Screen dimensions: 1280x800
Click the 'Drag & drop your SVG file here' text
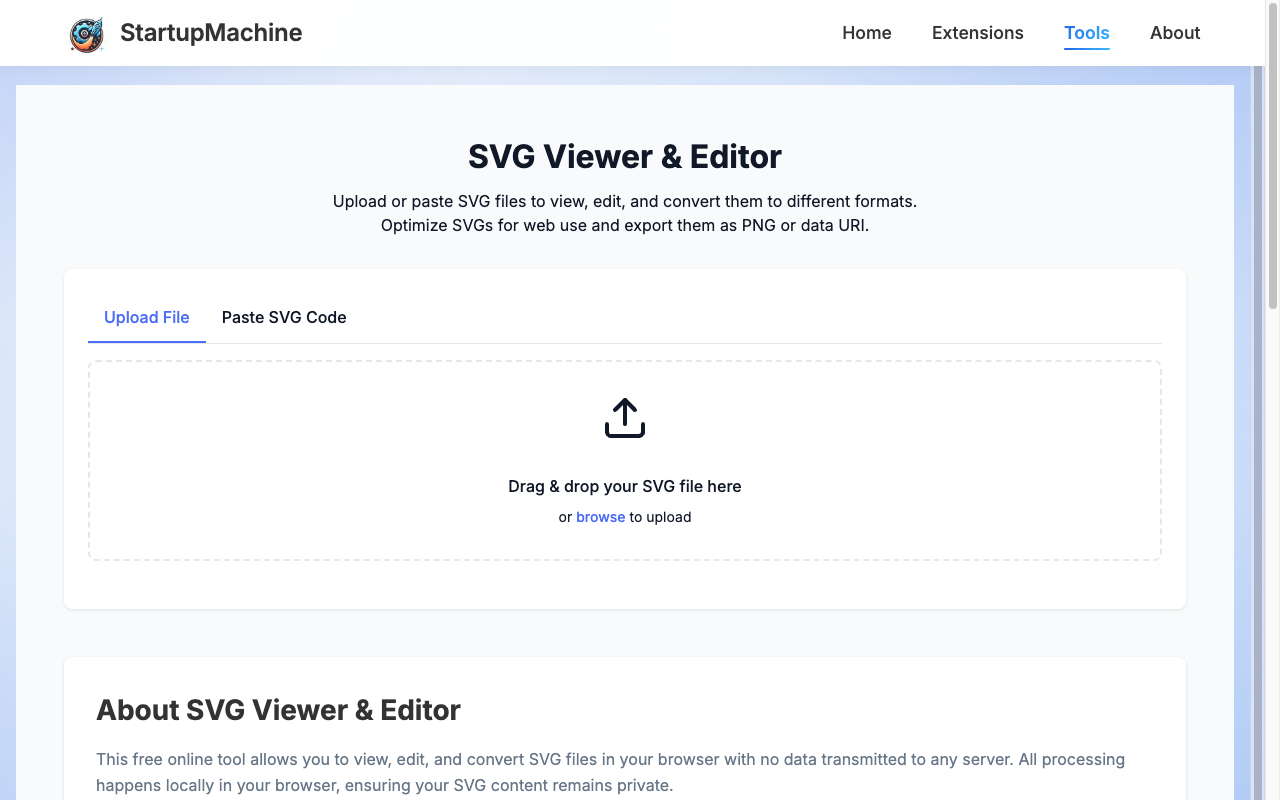point(625,486)
